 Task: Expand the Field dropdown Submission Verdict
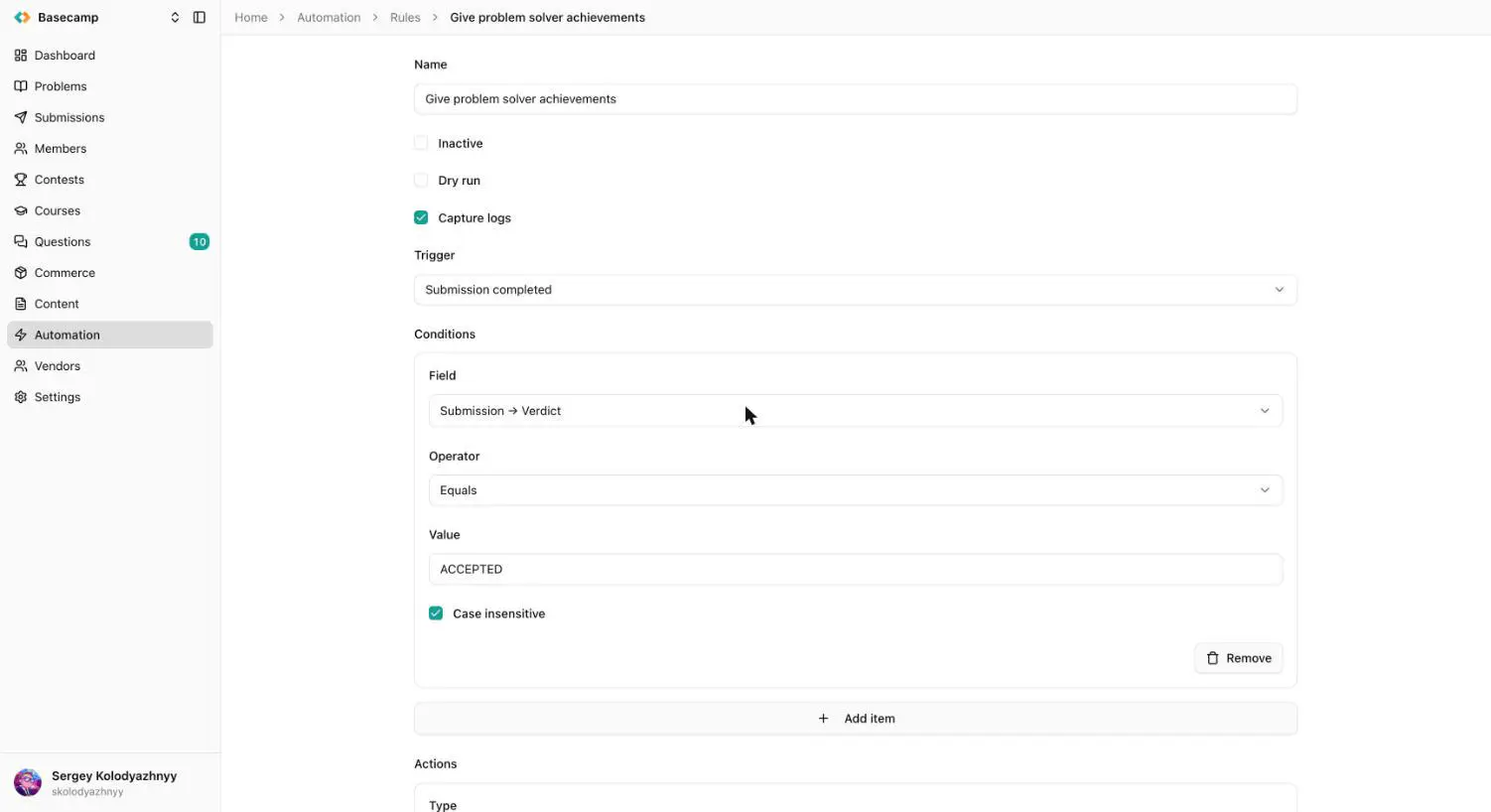pyautogui.click(x=856, y=411)
